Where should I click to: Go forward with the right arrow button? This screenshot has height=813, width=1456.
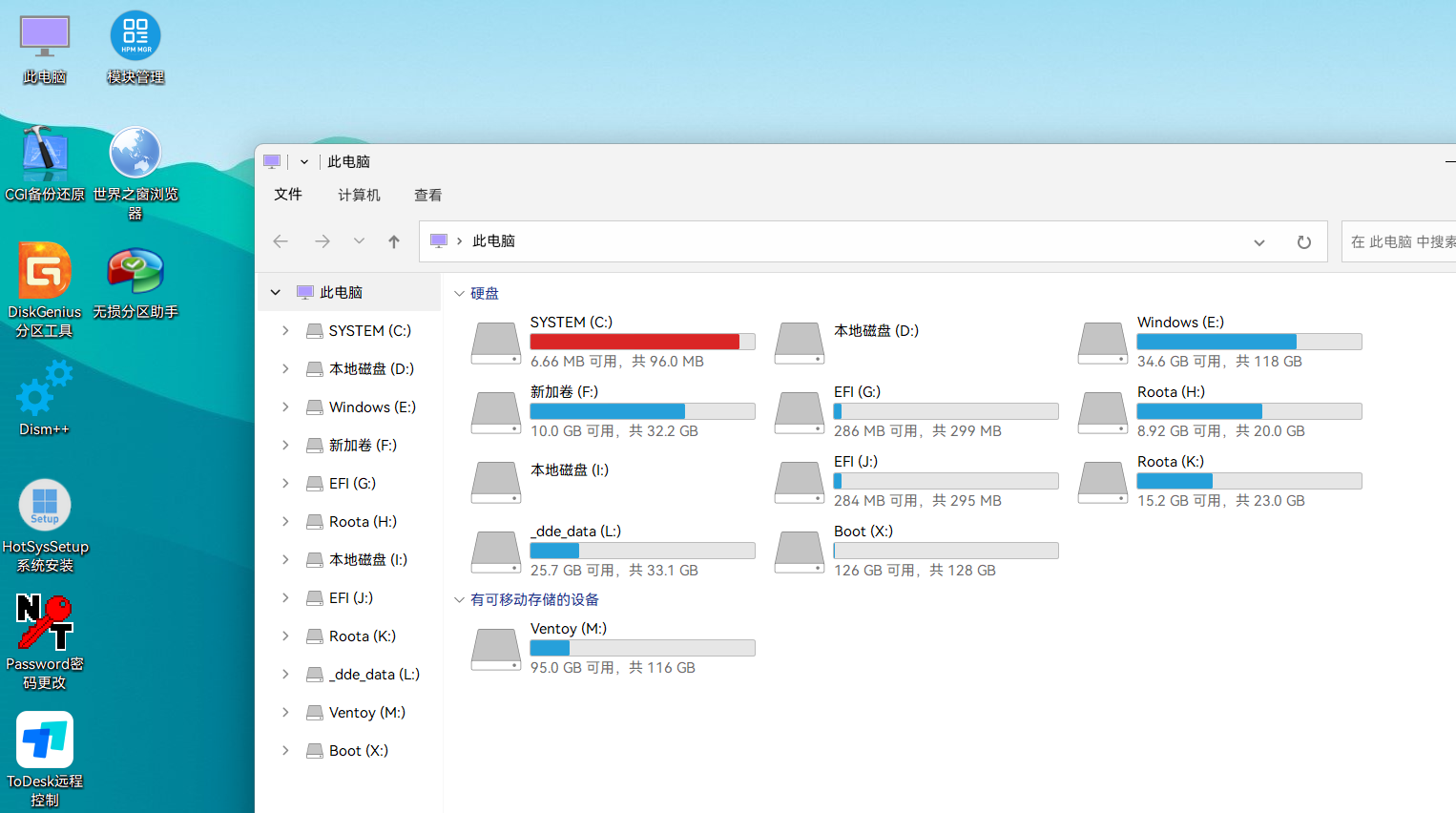(x=322, y=241)
